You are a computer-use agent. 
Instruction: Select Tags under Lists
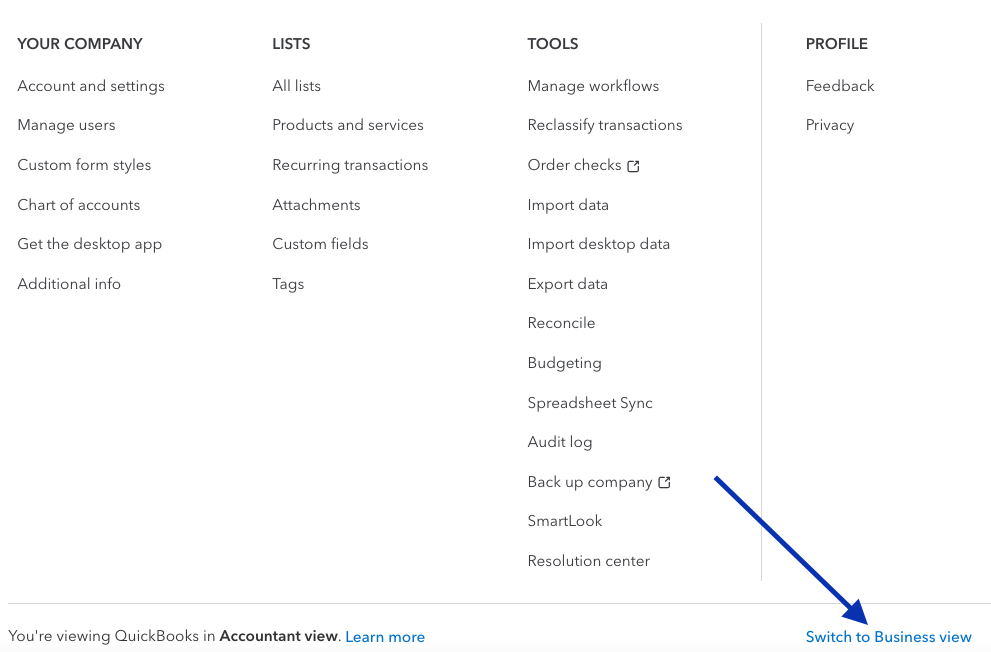288,284
